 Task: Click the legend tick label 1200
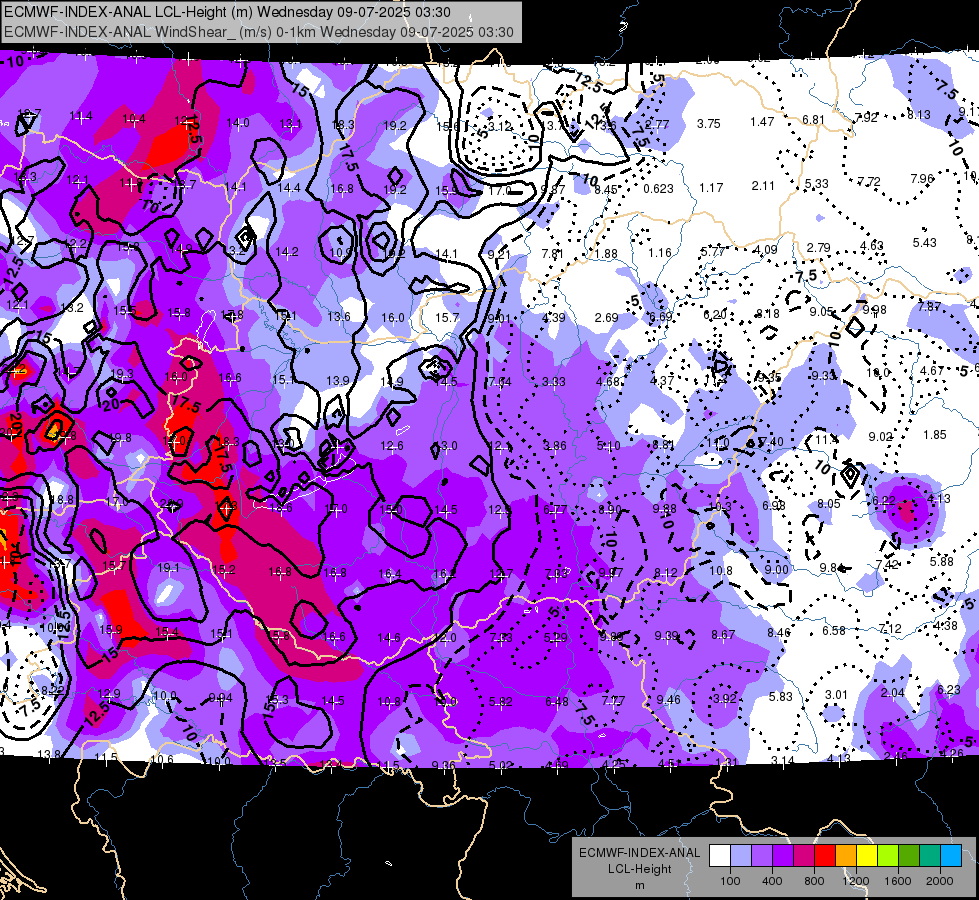point(856,881)
